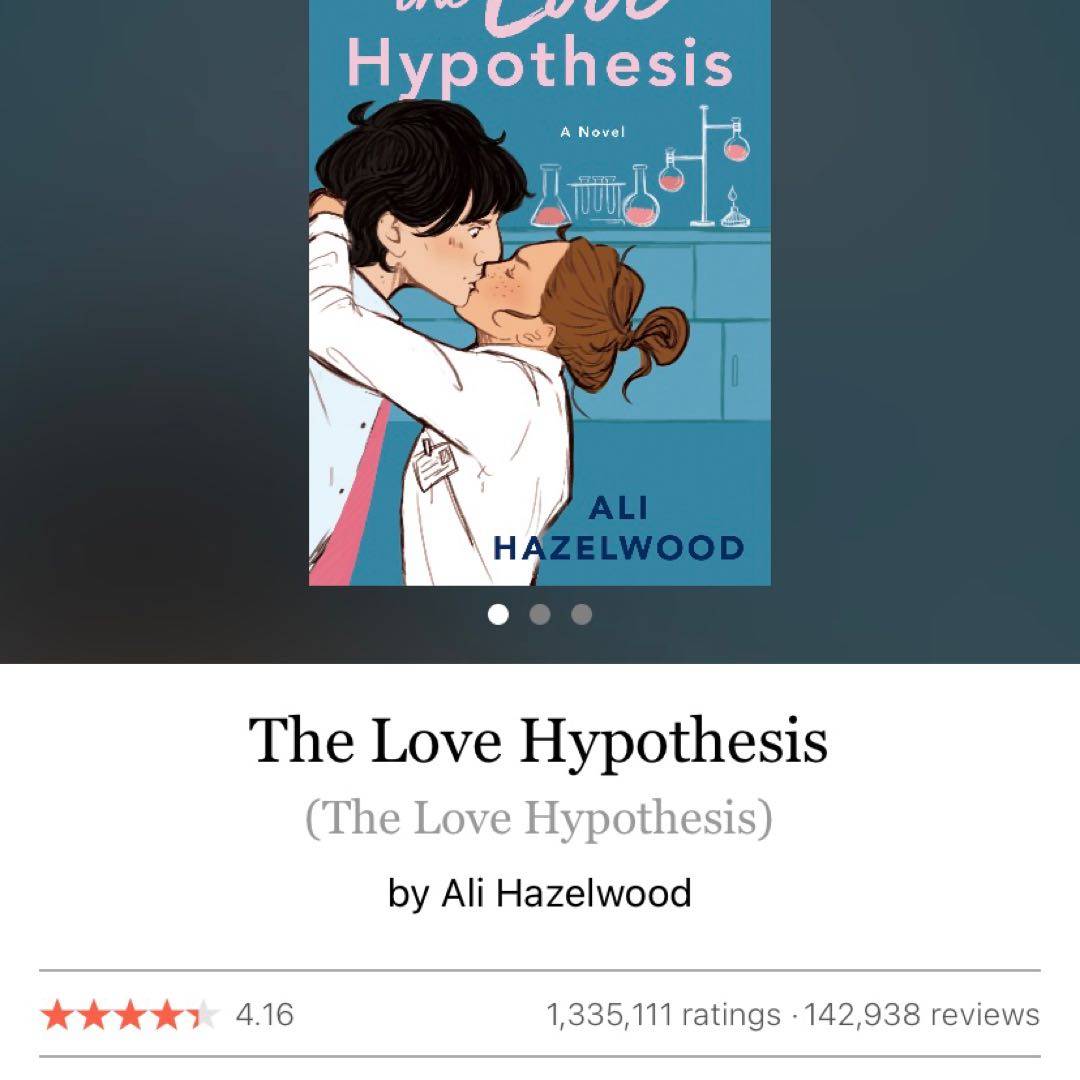The width and height of the screenshot is (1080, 1080).
Task: Tap blurred background left of the cover
Action: pyautogui.click(x=154, y=310)
